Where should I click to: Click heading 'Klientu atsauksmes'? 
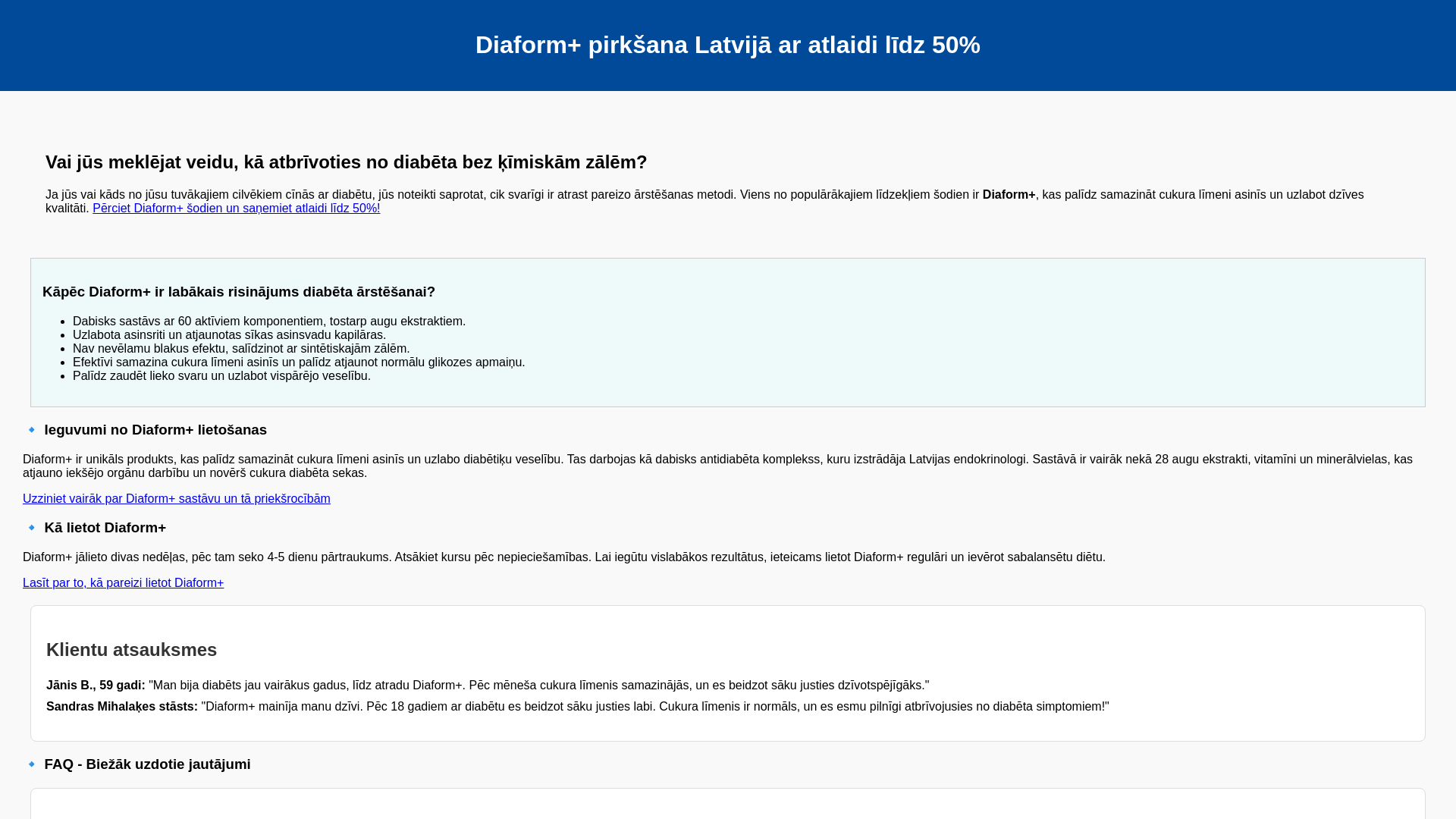click(132, 650)
